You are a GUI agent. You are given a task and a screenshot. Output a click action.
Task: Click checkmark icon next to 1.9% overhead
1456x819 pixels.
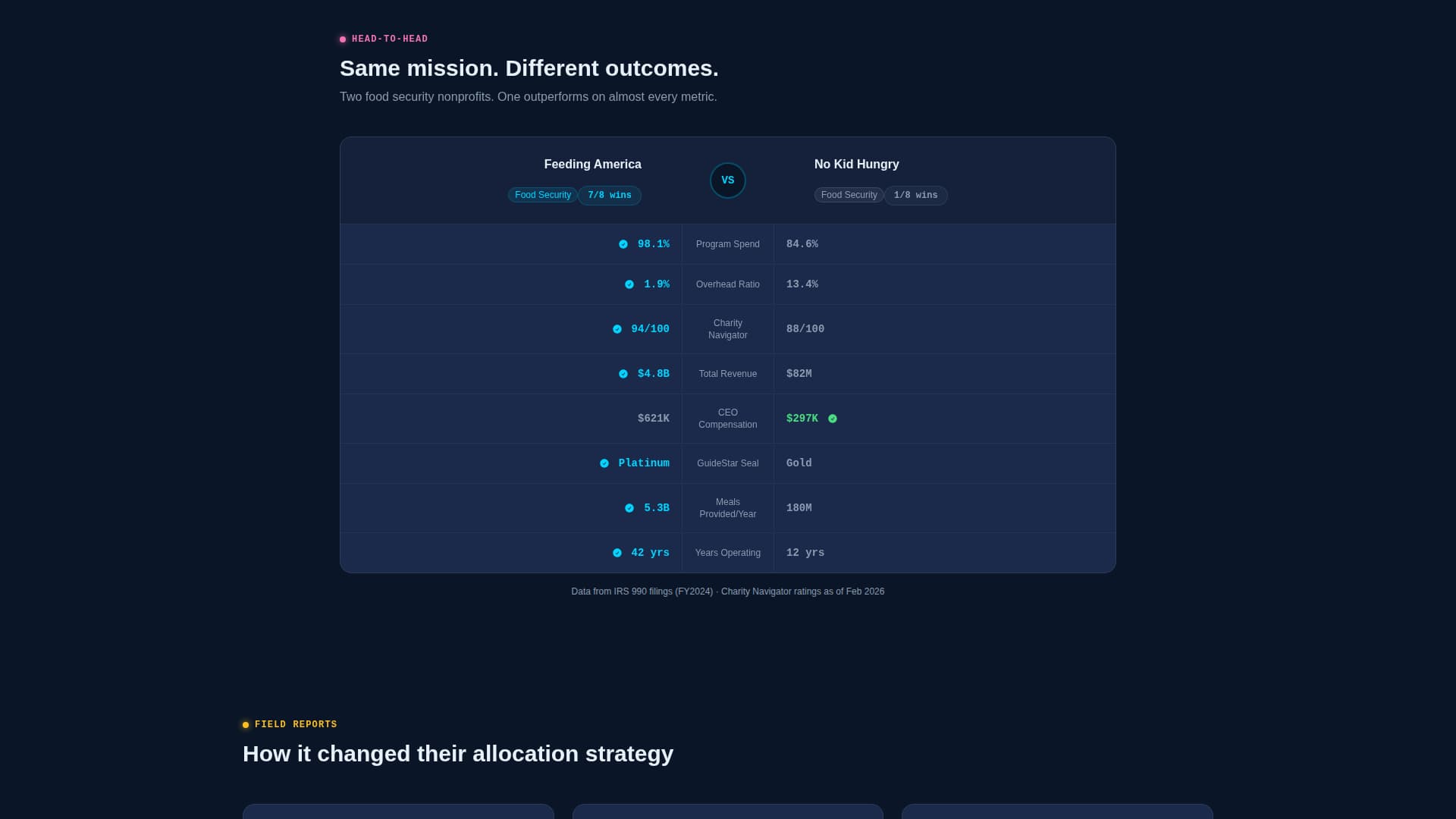629,284
